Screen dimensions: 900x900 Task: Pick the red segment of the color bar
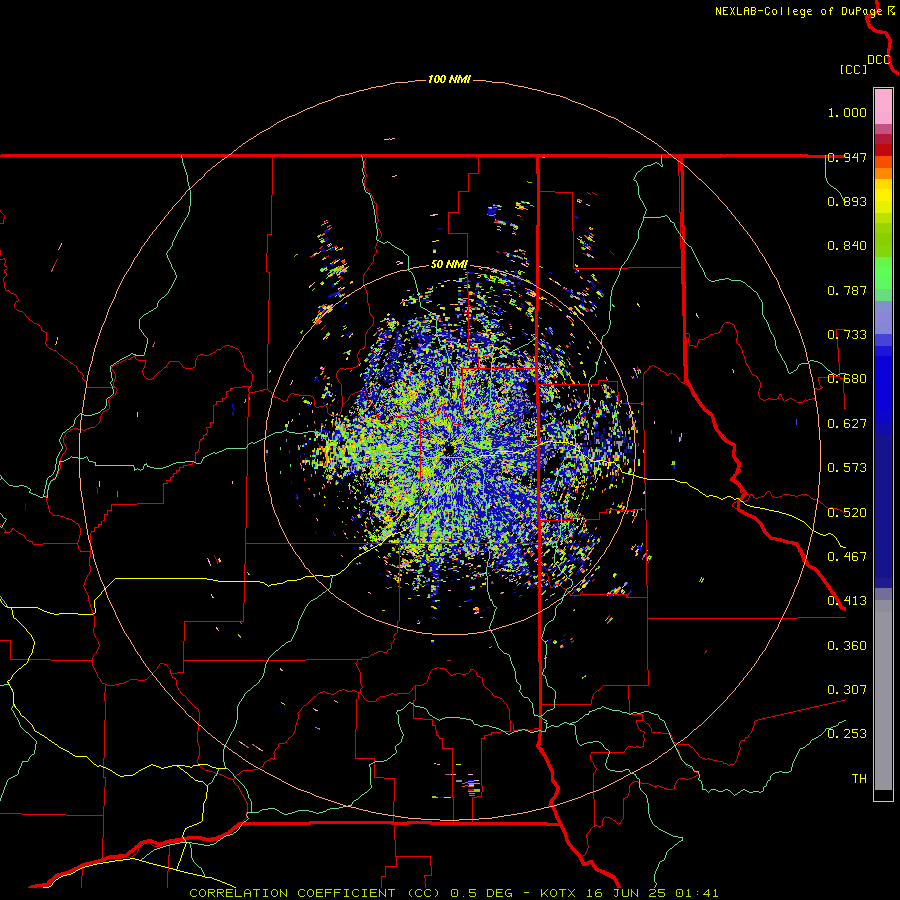pos(883,150)
